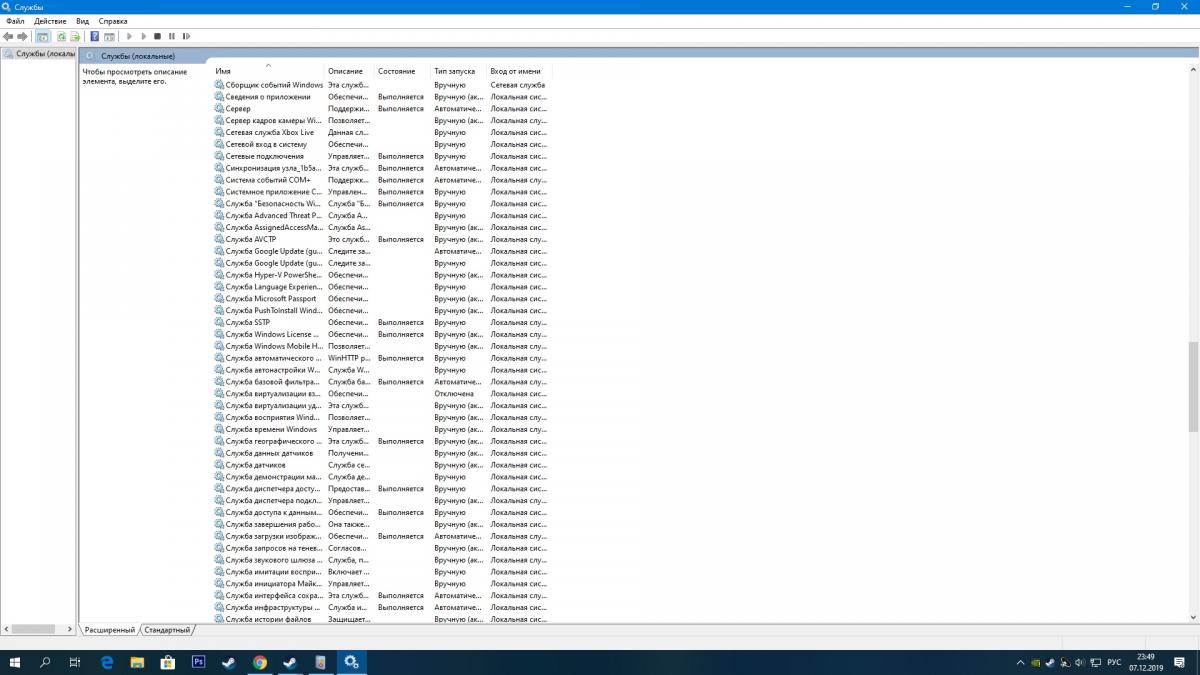This screenshot has height=675, width=1200.
Task: Click the vertical scrollbar thumb of services list
Action: point(1193,387)
